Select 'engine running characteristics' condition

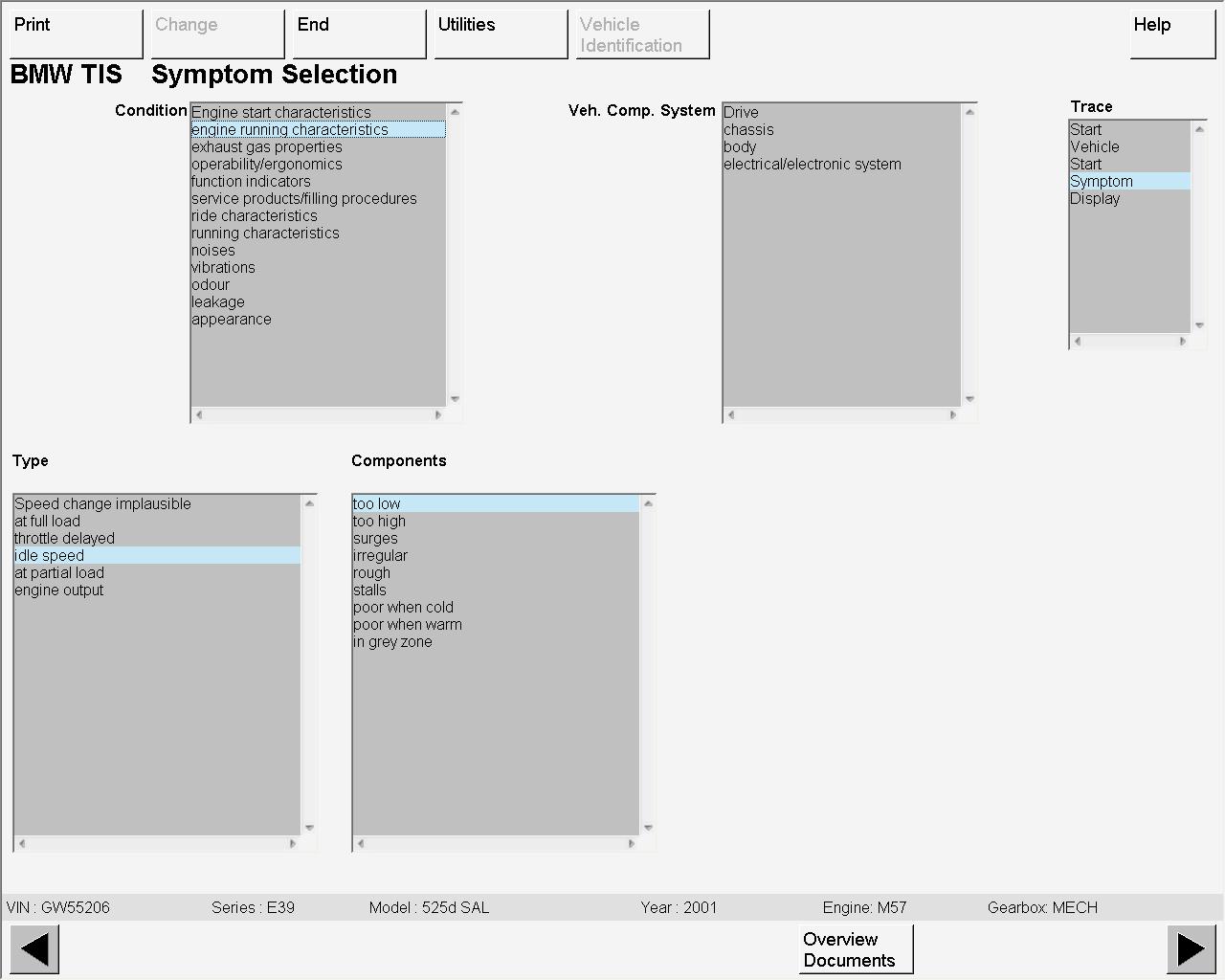pyautogui.click(x=318, y=130)
